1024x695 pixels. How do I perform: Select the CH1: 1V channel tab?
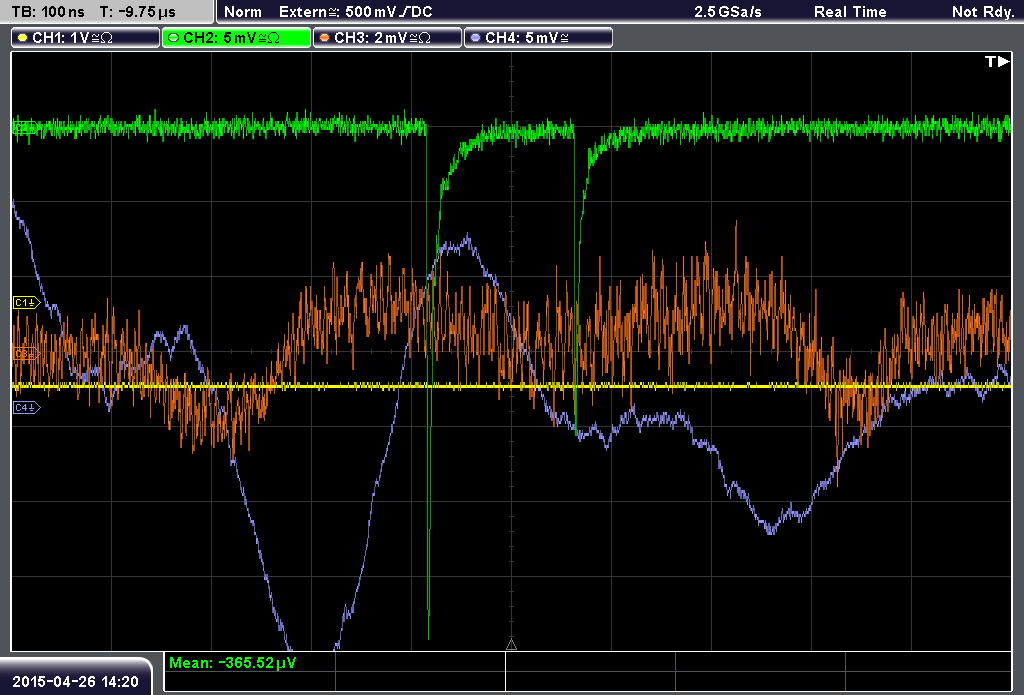[86, 38]
